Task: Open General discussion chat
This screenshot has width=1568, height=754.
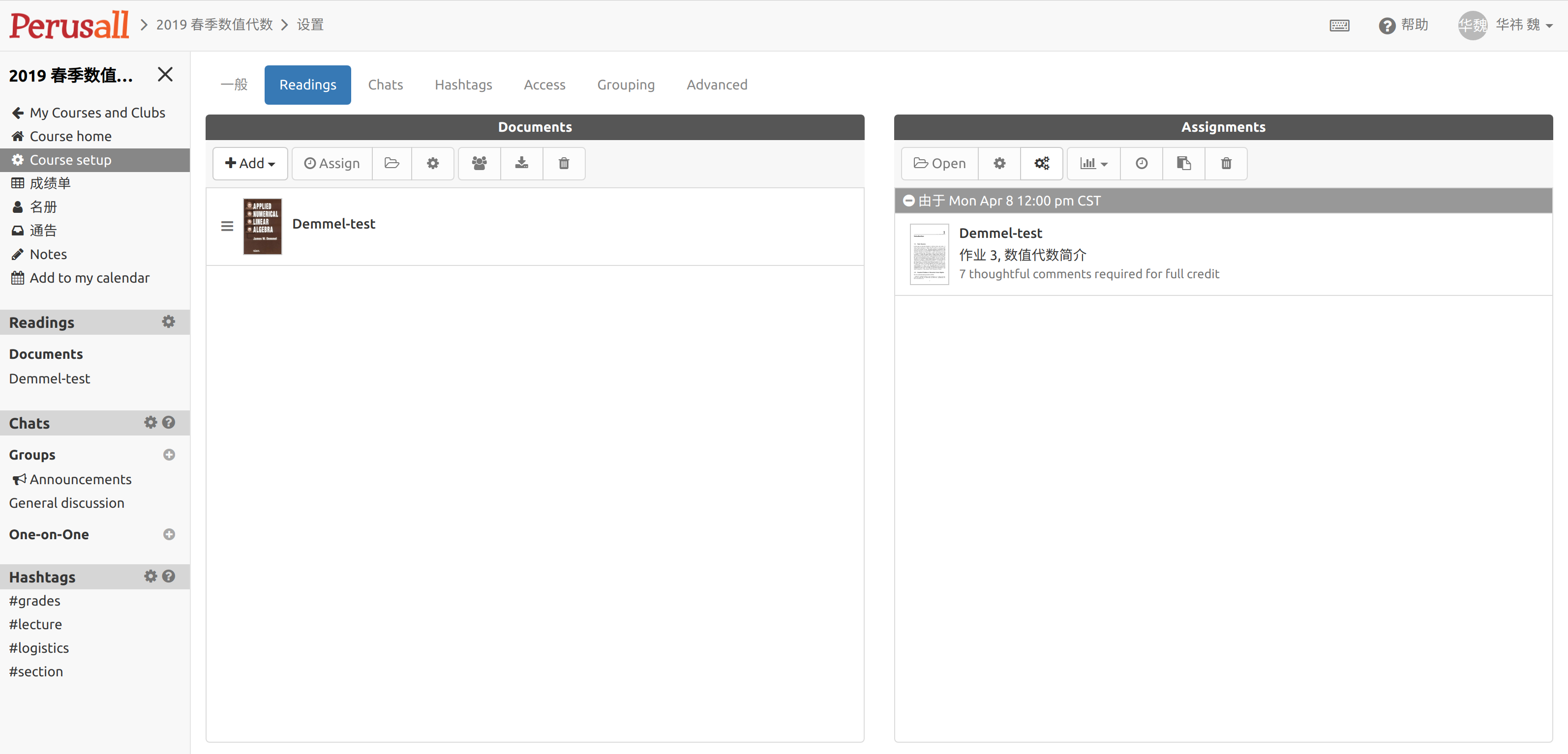Action: (66, 503)
